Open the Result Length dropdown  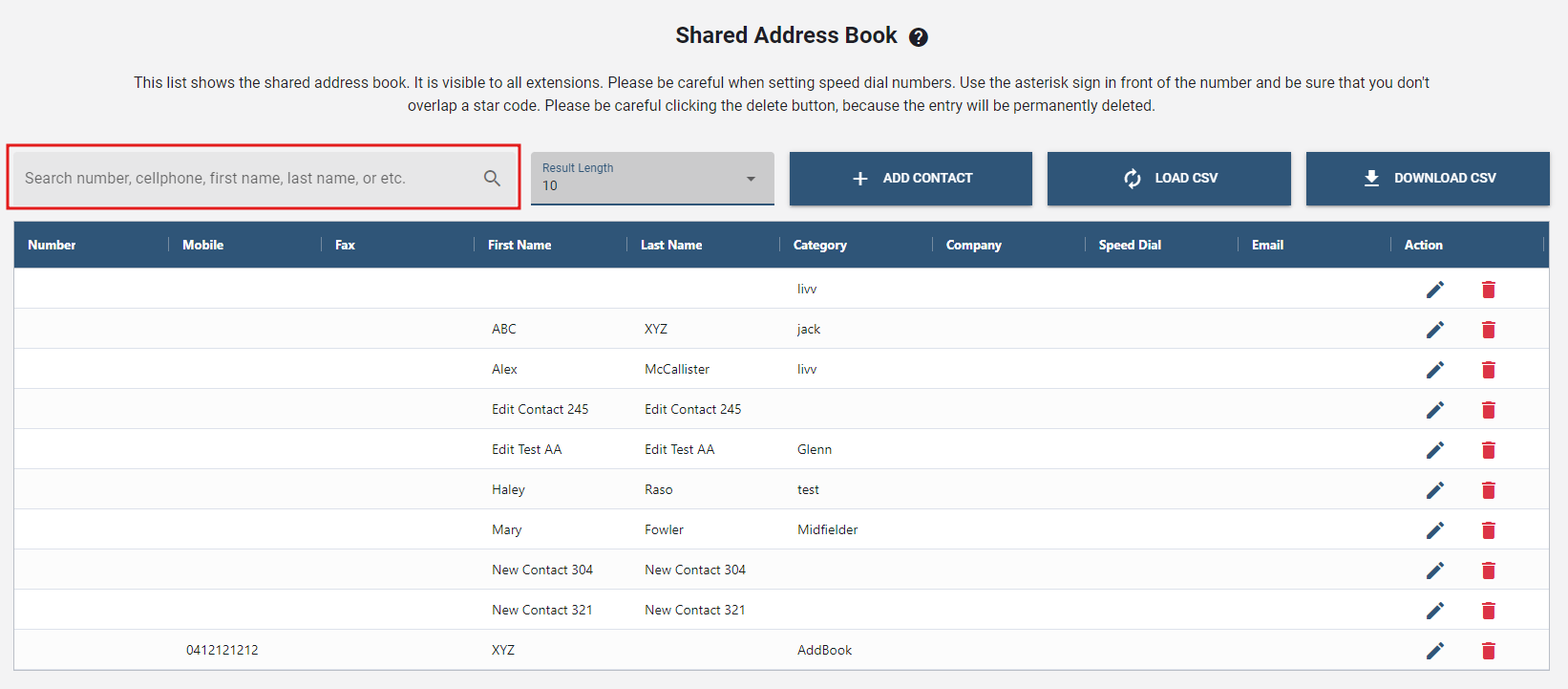(x=652, y=179)
